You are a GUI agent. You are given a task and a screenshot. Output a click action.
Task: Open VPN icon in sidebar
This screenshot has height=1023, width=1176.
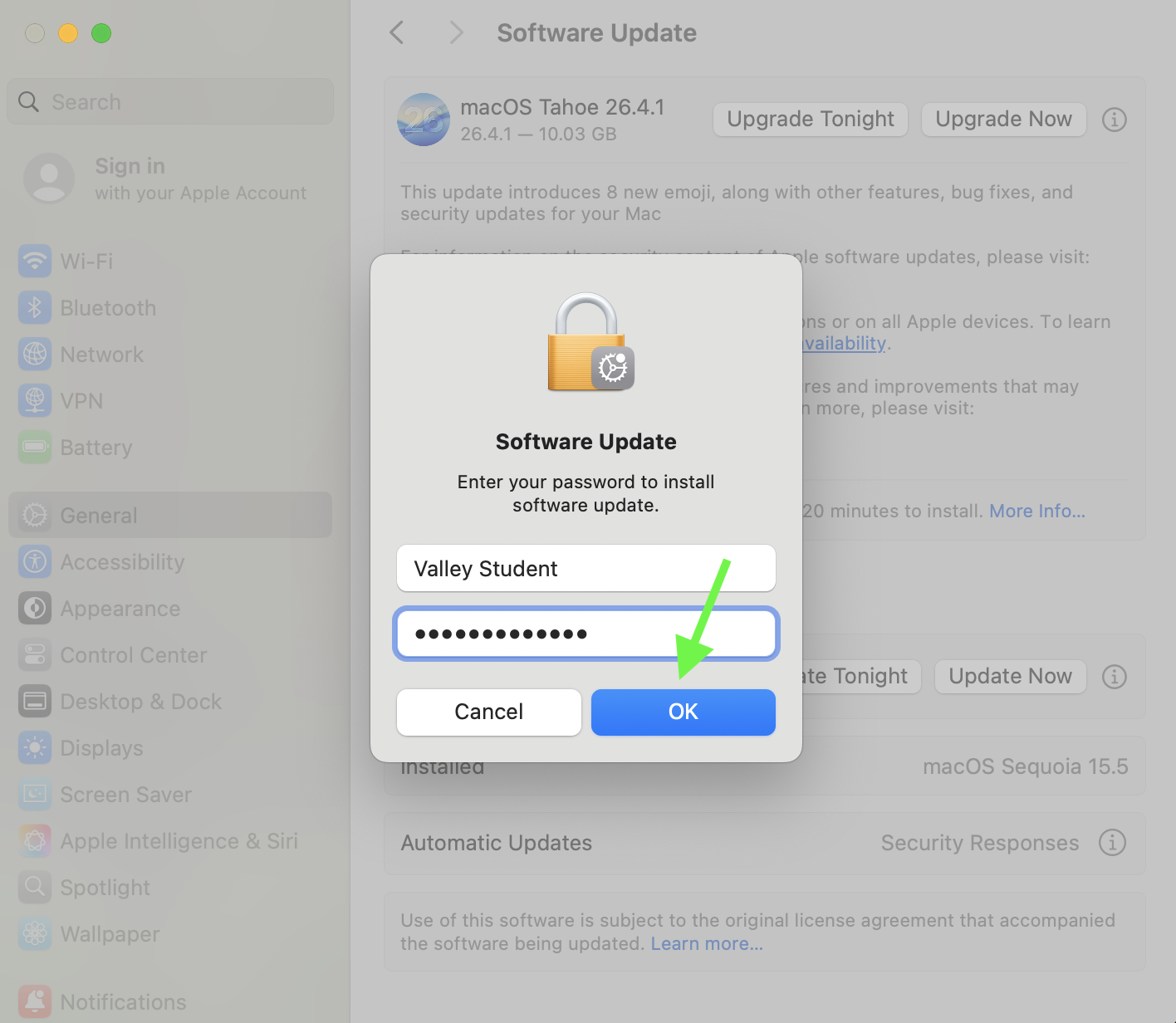point(35,400)
